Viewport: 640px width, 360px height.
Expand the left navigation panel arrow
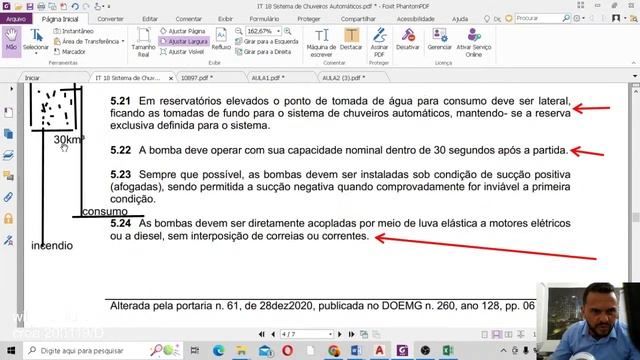(11, 89)
